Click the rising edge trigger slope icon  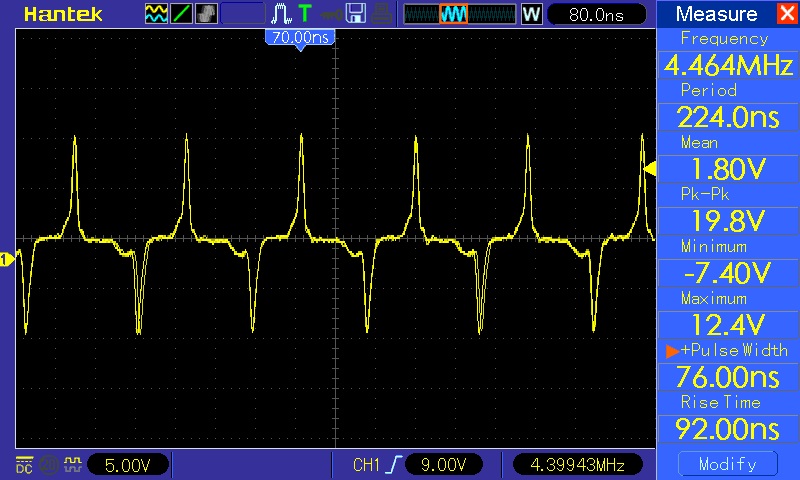click(x=394, y=465)
